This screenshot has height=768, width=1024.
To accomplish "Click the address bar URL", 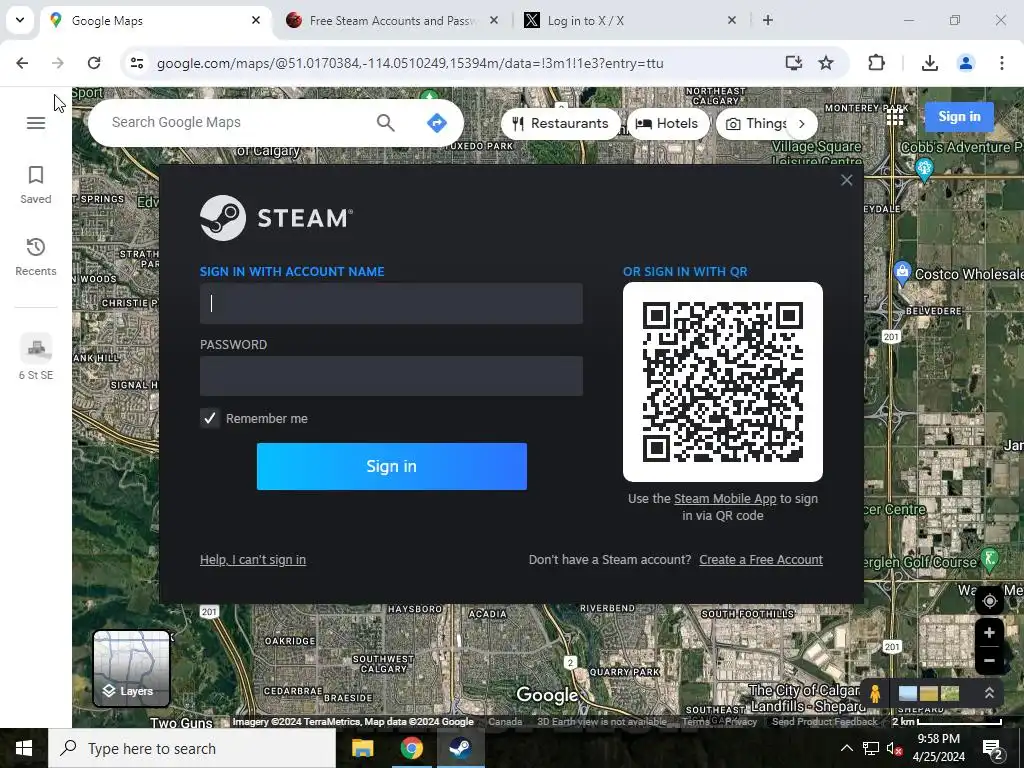I will tap(410, 63).
